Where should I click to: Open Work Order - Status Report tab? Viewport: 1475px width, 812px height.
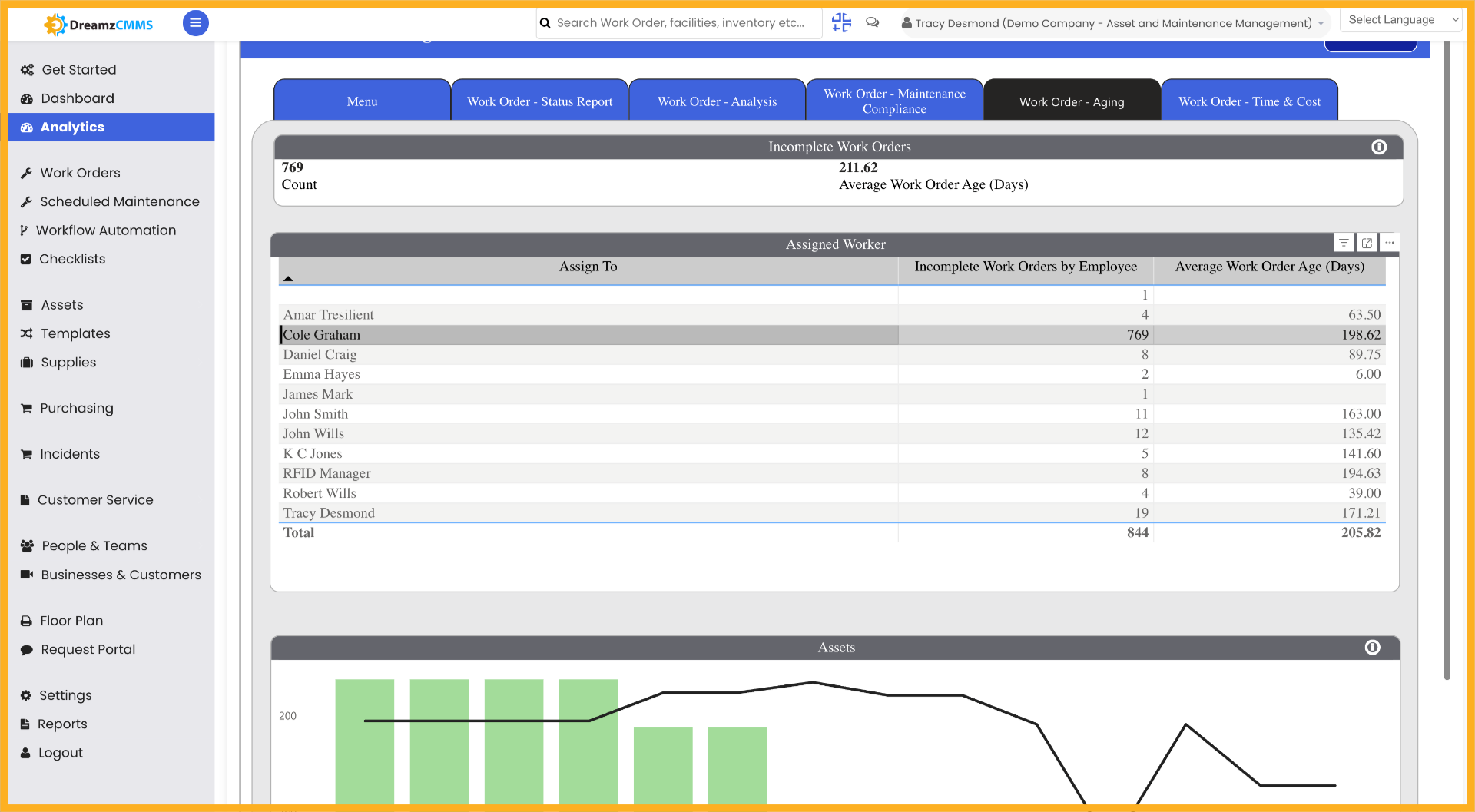[x=539, y=101]
